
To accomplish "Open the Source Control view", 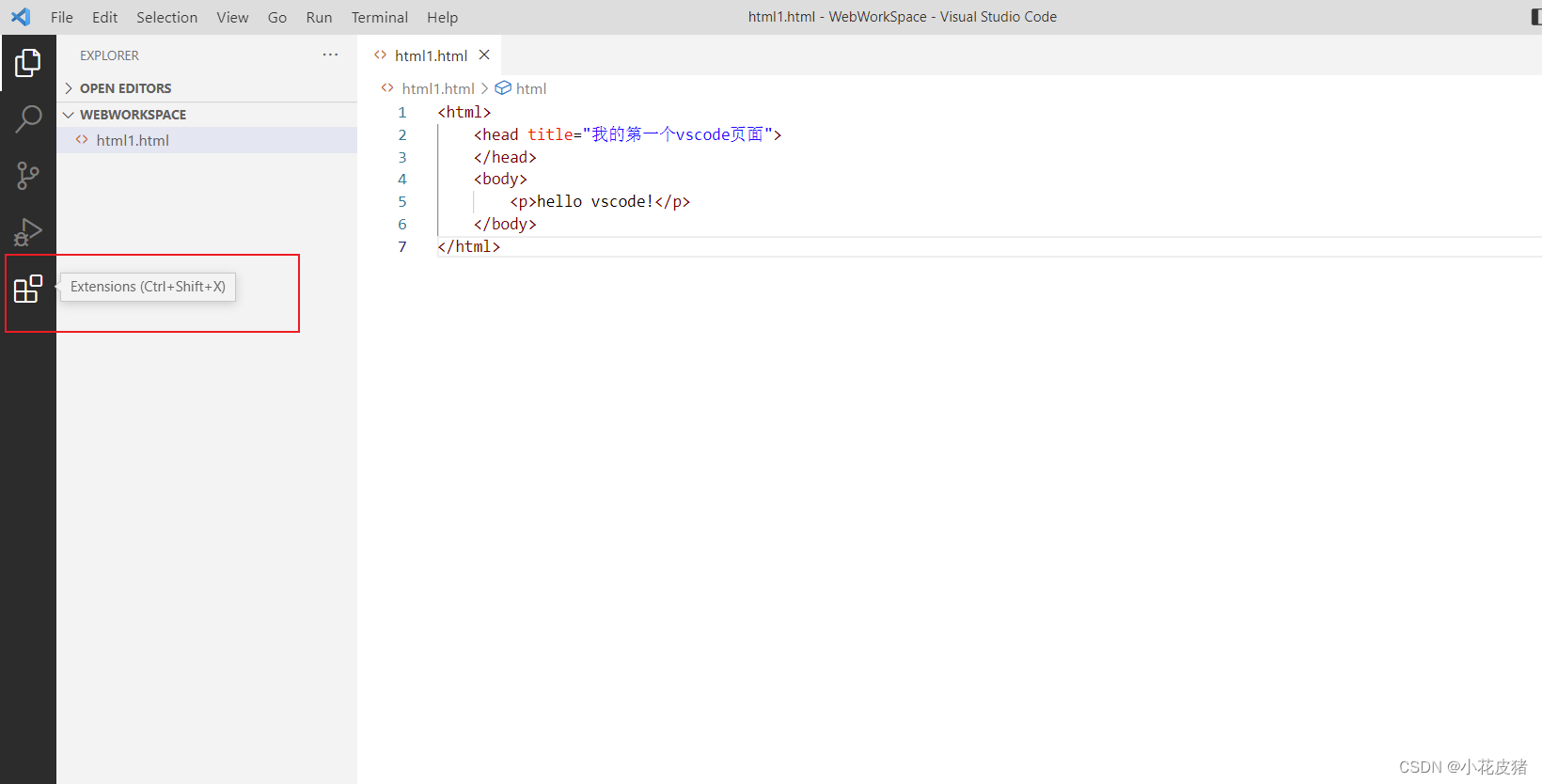I will tap(28, 176).
